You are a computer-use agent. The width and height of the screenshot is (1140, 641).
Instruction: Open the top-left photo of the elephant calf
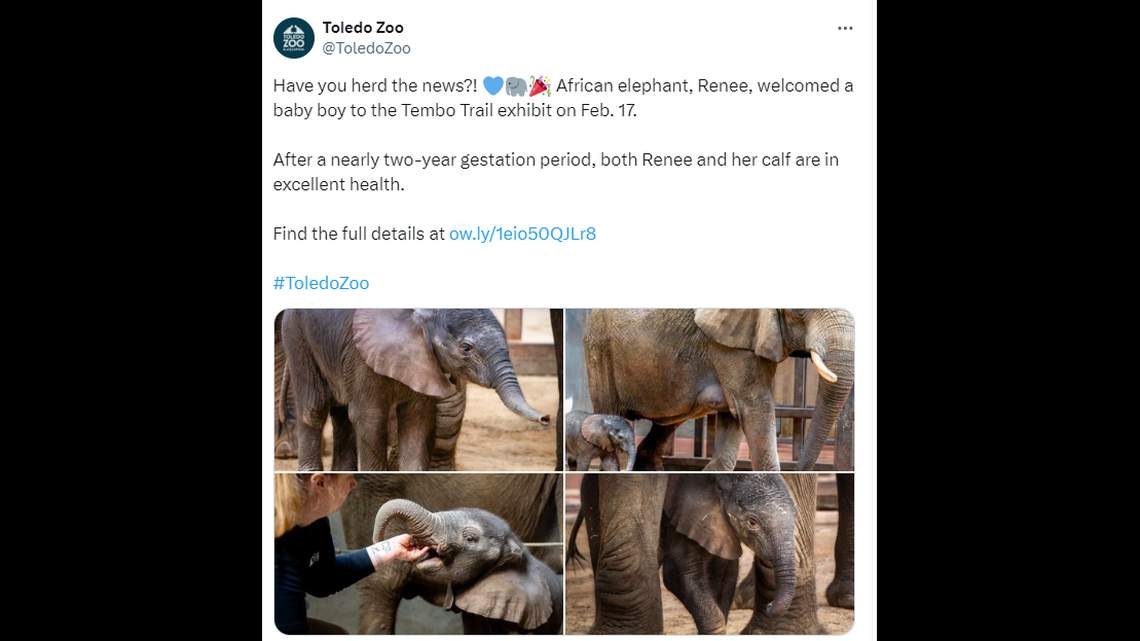[417, 389]
